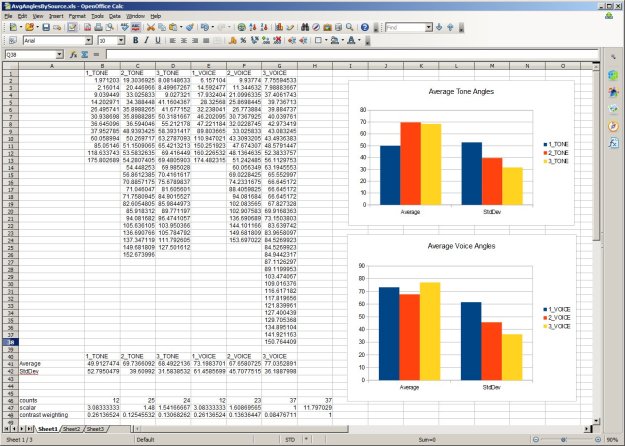Expand the Arial font name dropdown
The height and width of the screenshot is (446, 625).
coord(93,41)
